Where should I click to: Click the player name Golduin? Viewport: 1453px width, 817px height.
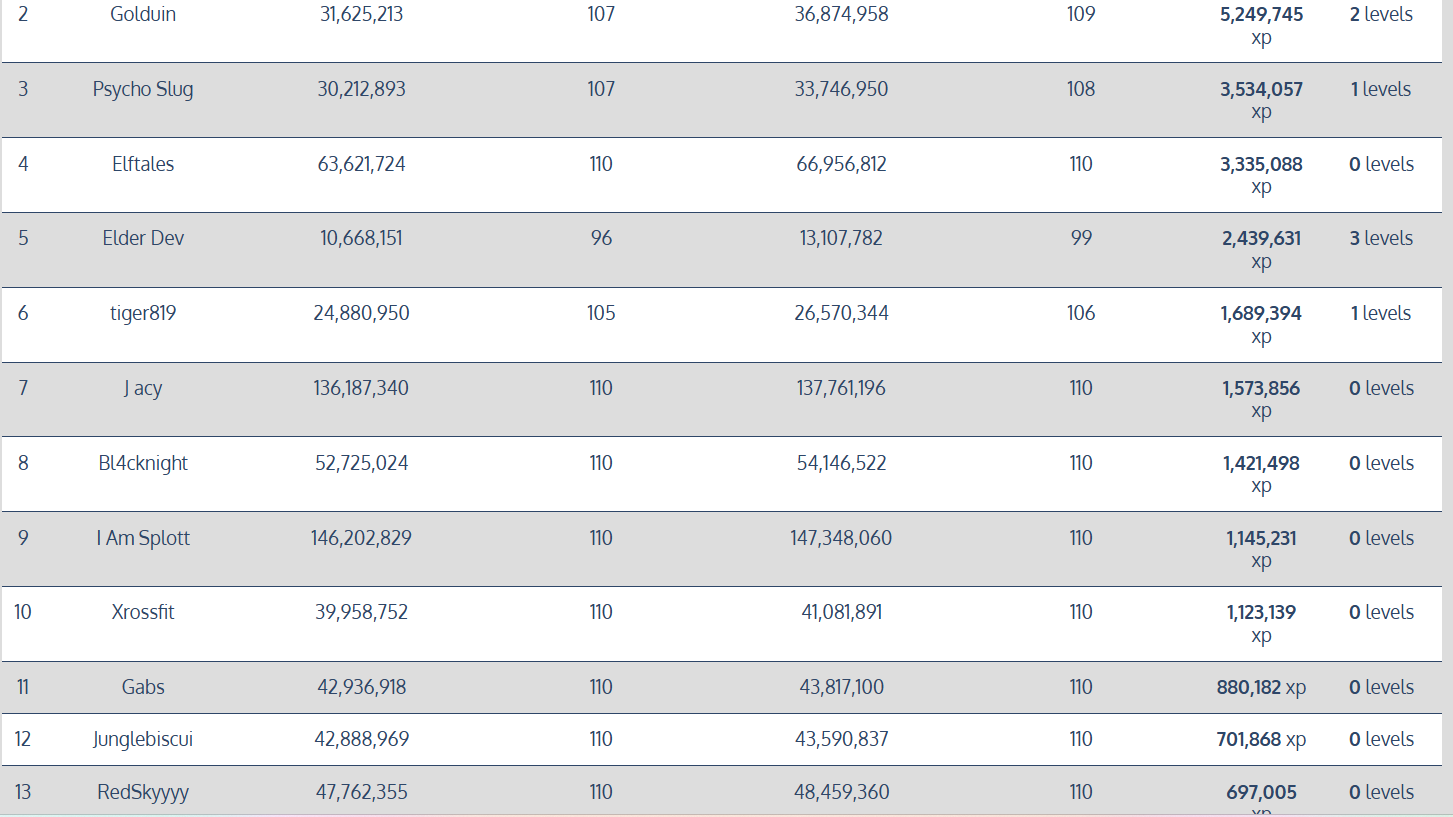(x=143, y=15)
